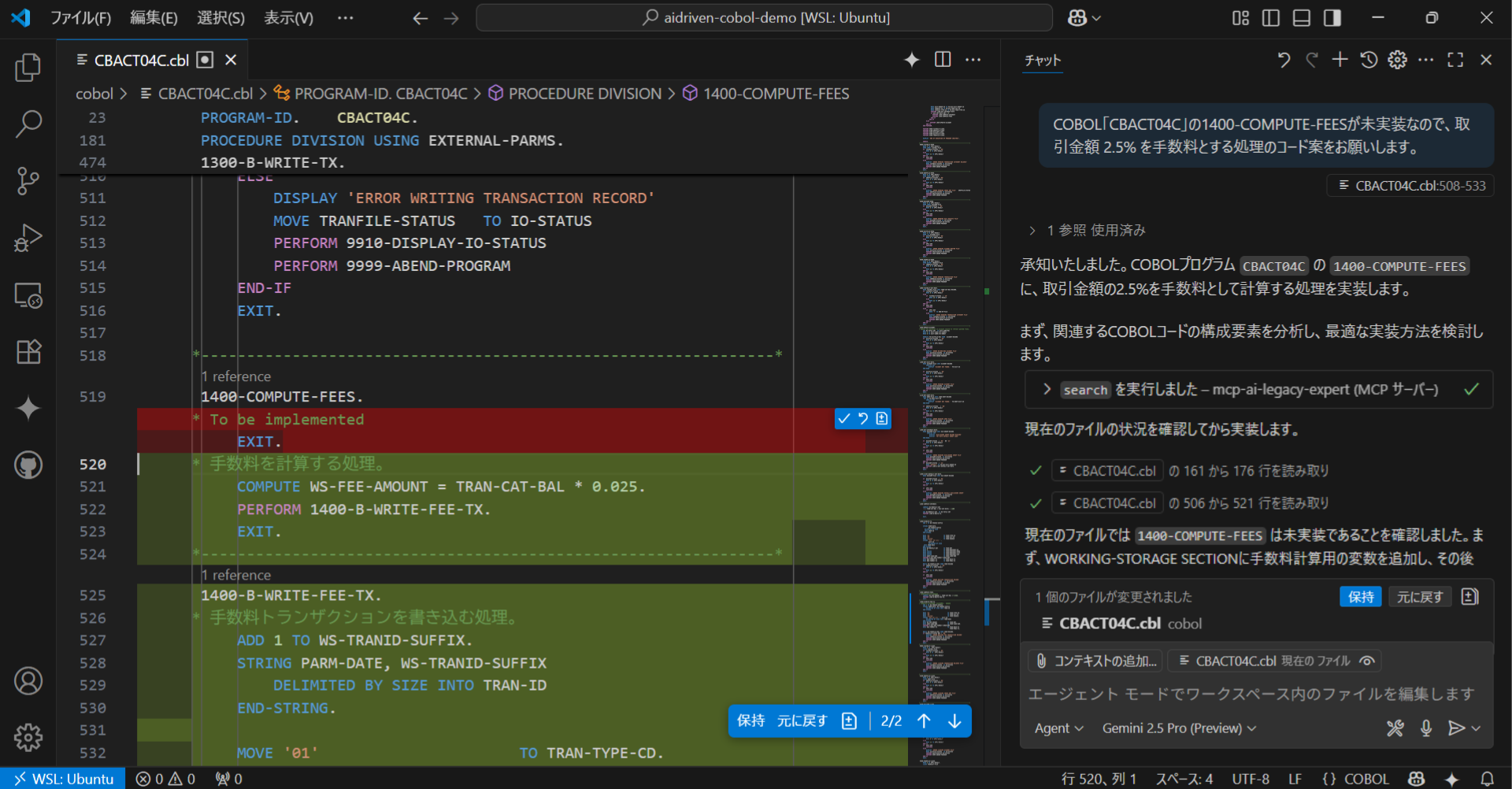This screenshot has height=789, width=1512.
Task: Expand the '1 参照 使用済み' section
Action: 1086,231
